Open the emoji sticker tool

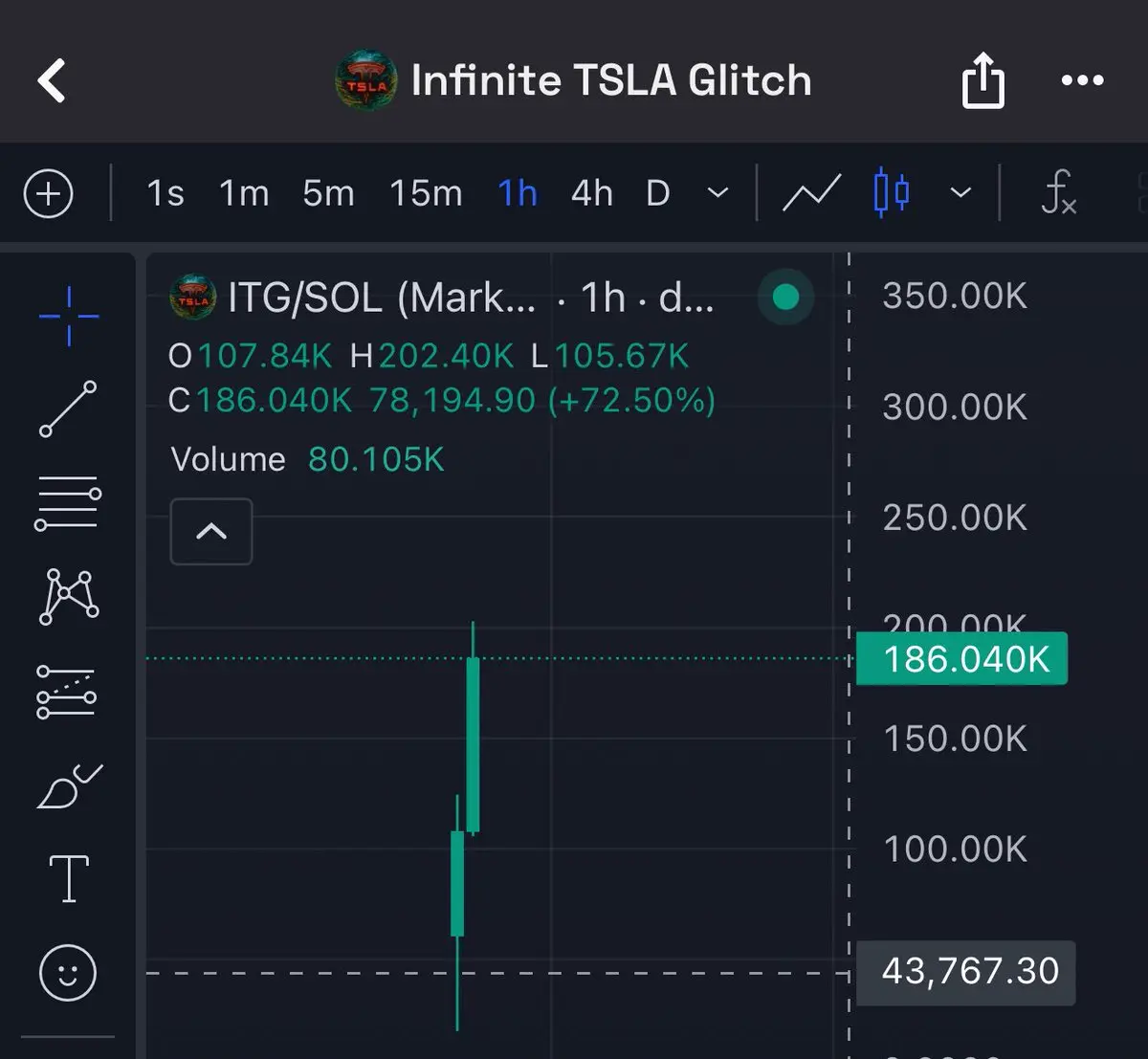(x=68, y=973)
